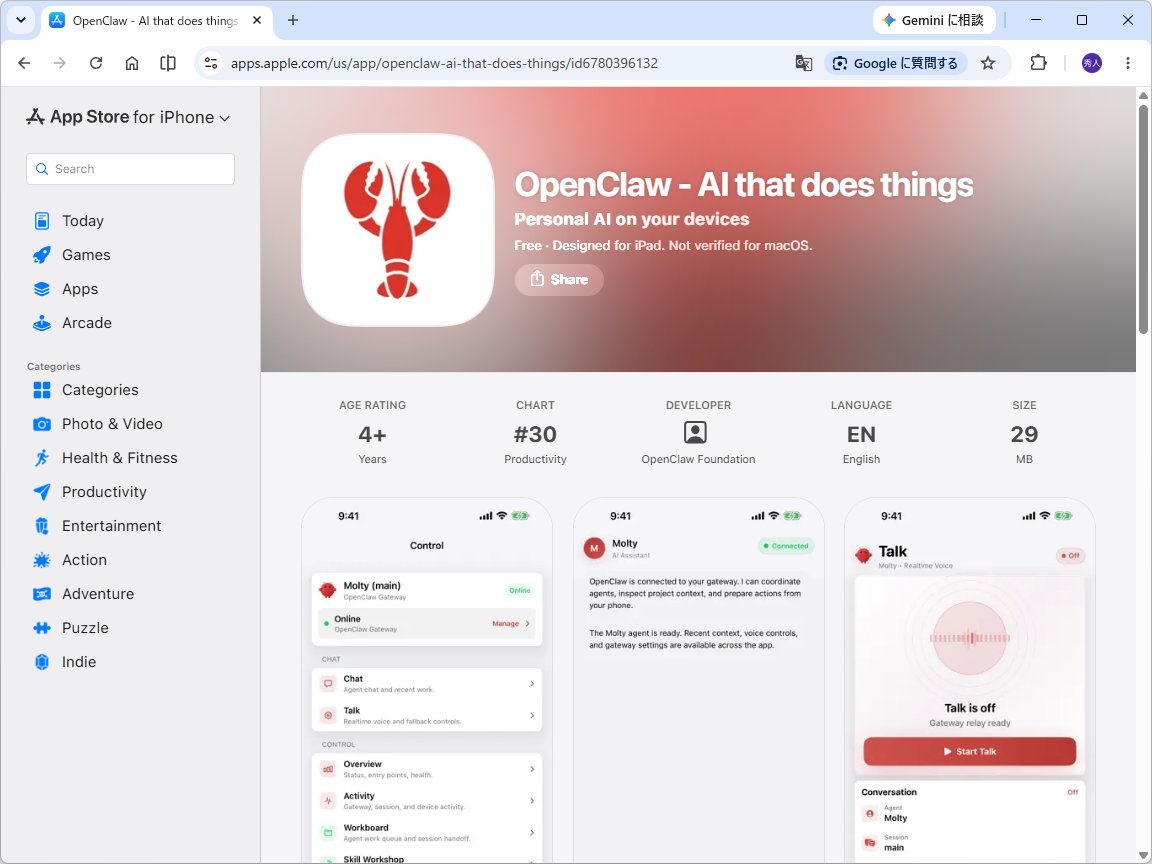Minimize the browser window

(x=1036, y=21)
